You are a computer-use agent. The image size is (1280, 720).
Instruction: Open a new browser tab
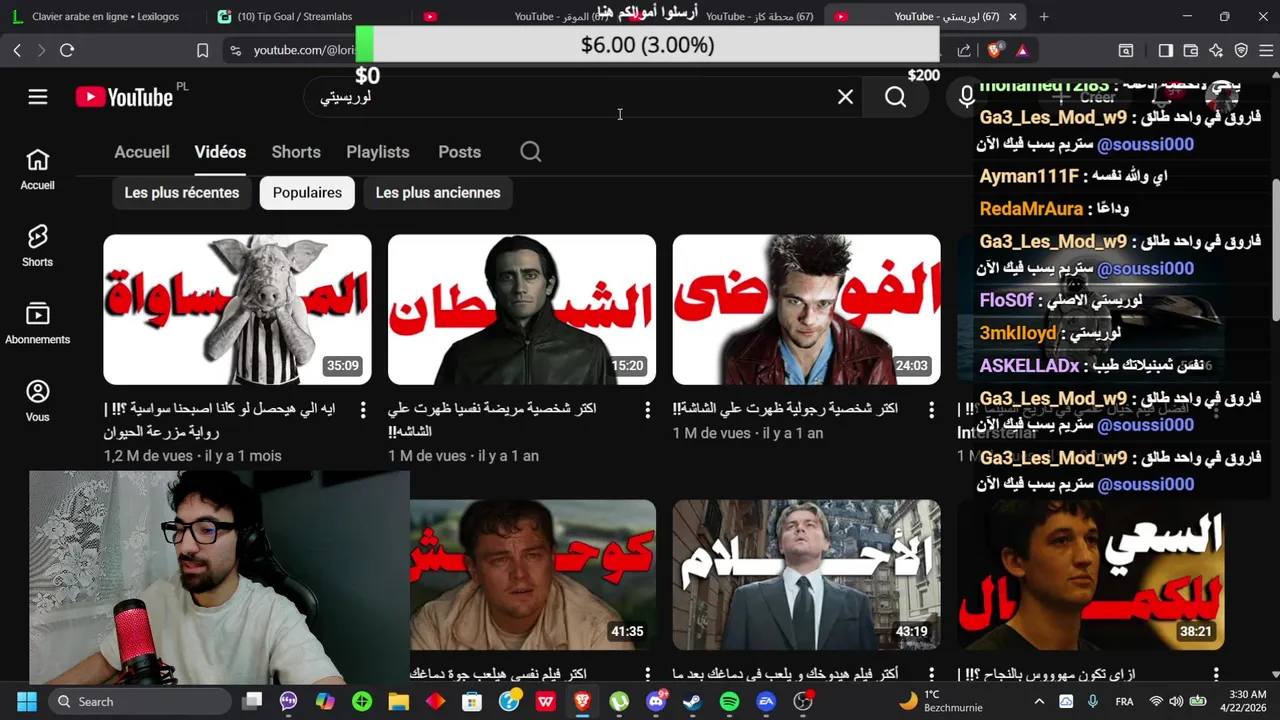click(x=1044, y=16)
